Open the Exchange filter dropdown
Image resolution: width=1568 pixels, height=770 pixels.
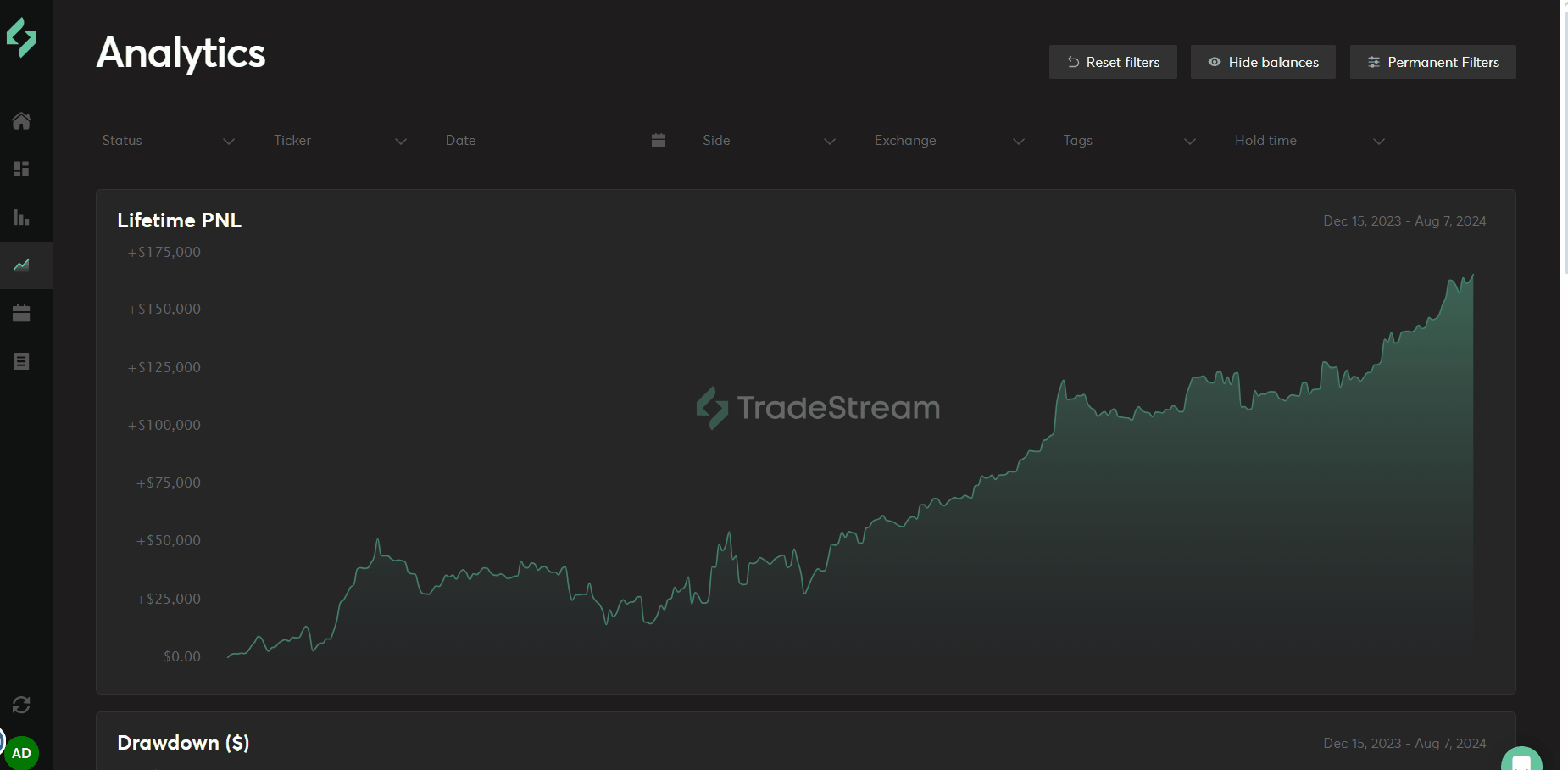point(949,141)
